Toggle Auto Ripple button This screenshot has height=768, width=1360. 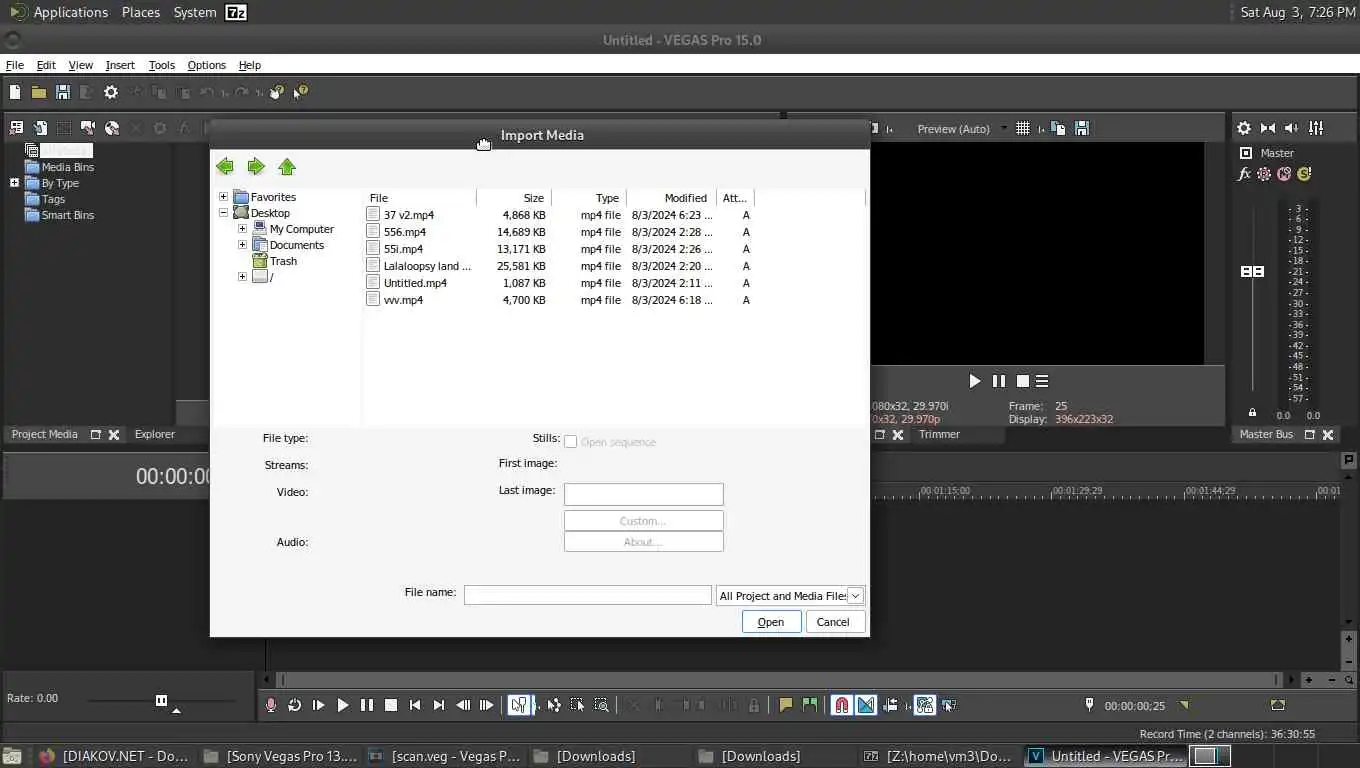(x=890, y=705)
